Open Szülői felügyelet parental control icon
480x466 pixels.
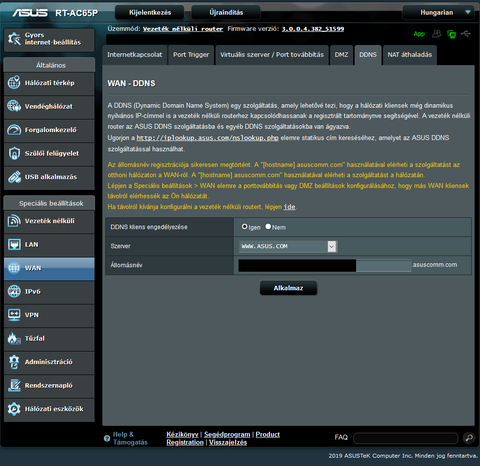click(14, 153)
